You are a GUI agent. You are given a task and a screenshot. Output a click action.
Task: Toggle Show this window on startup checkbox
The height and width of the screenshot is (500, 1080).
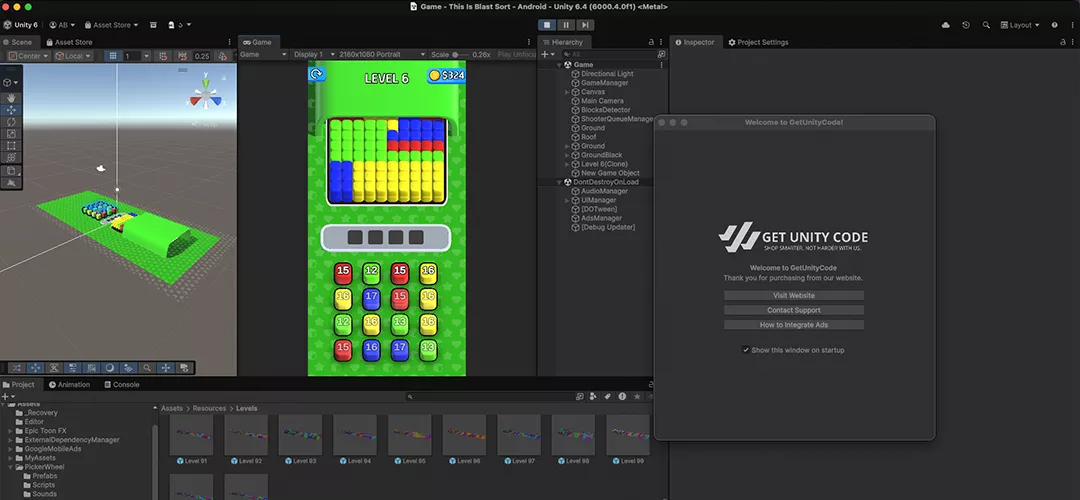(x=746, y=350)
